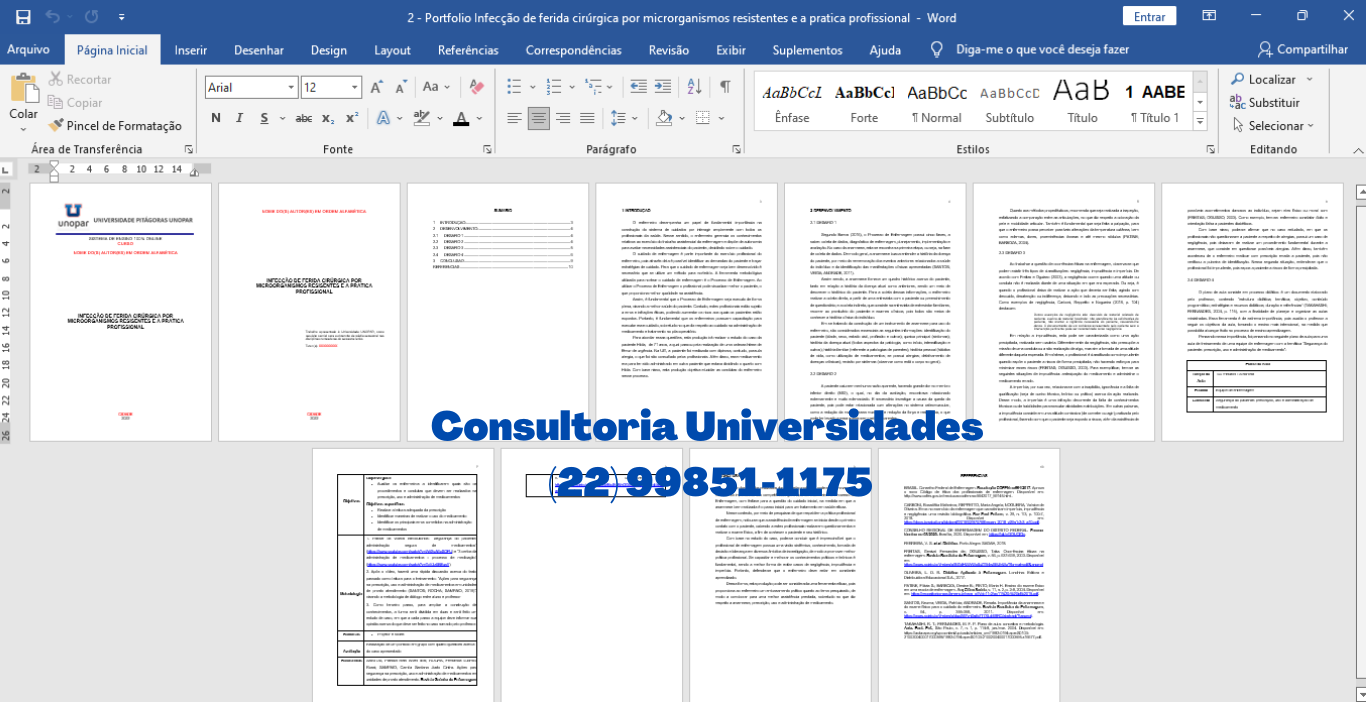Click the Format Painter (Pincel de Formatação) icon
This screenshot has width=1366, height=702.
tap(56, 126)
